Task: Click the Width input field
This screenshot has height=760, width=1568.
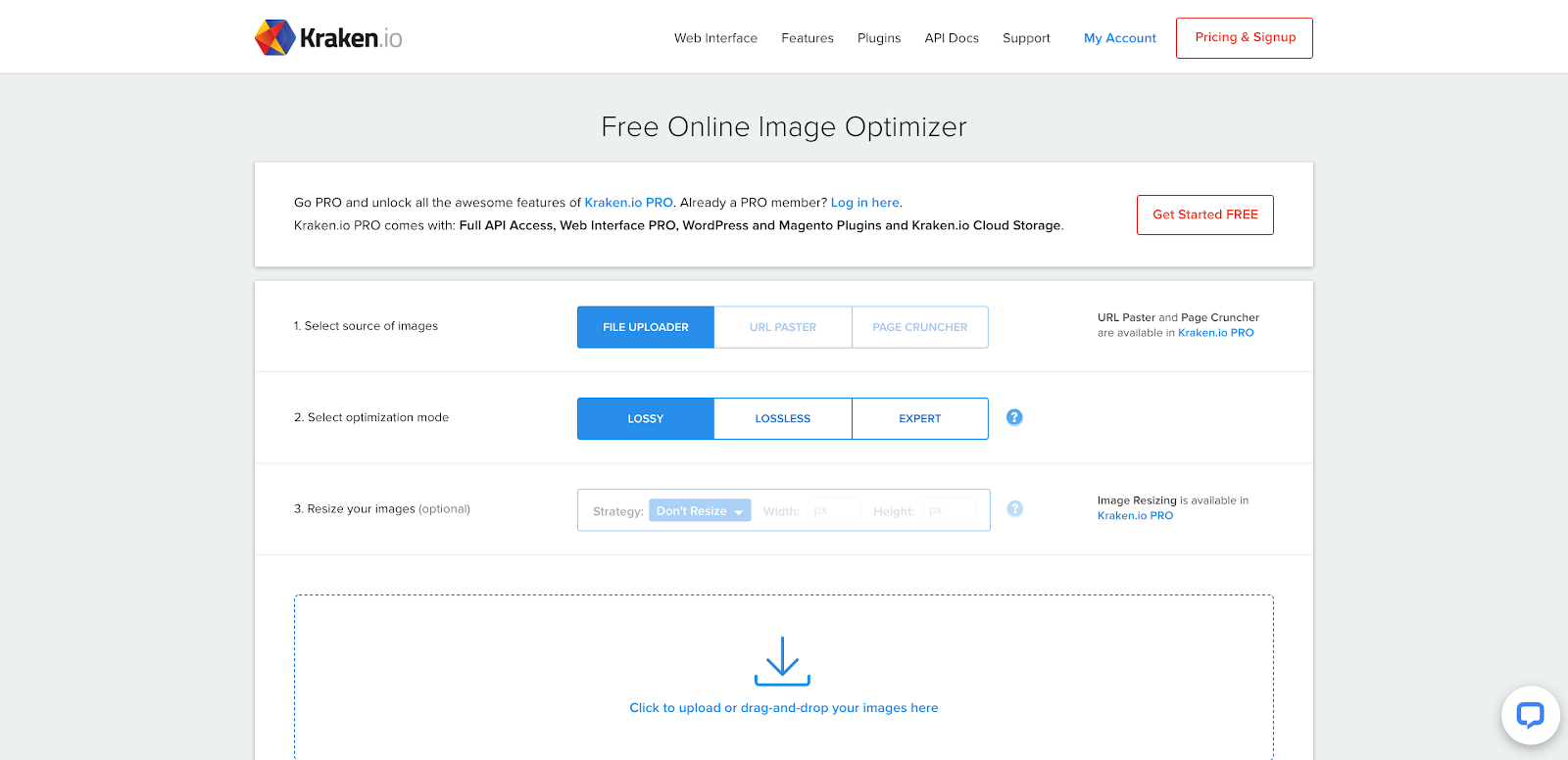Action: (x=835, y=510)
